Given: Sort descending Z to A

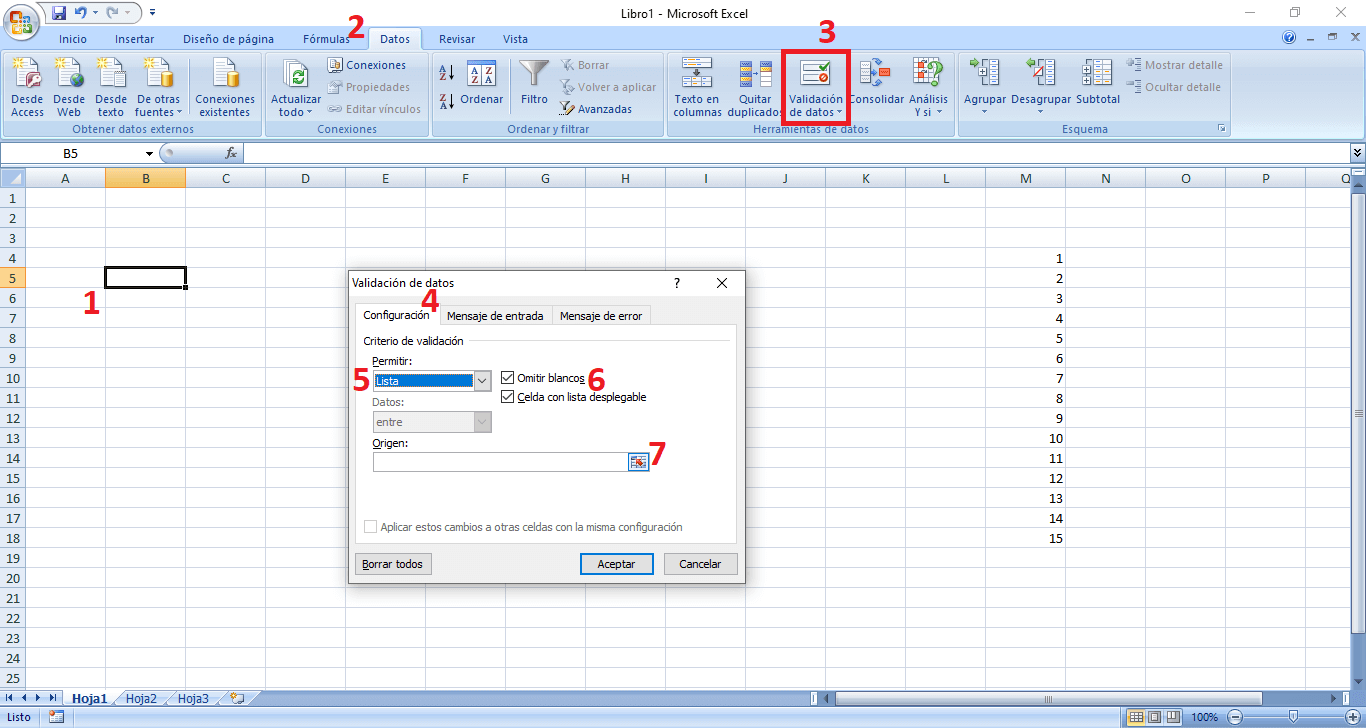Looking at the screenshot, I should point(447,100).
